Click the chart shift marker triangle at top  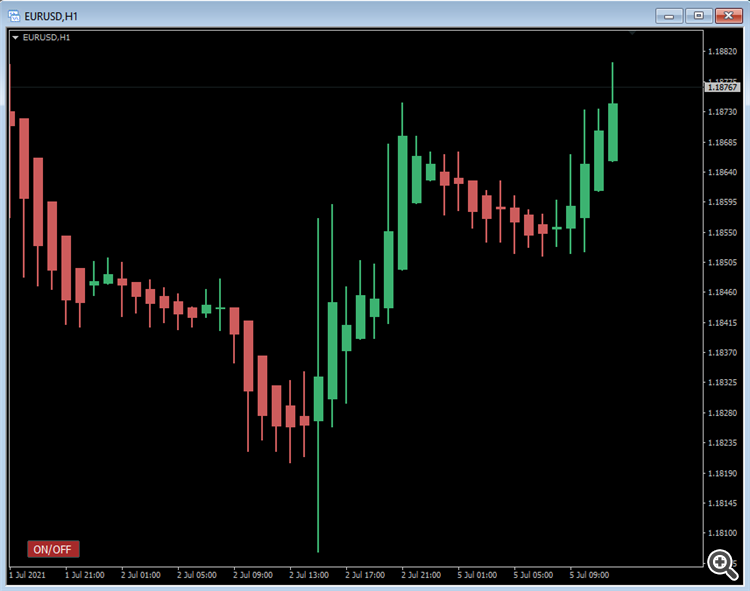point(632,33)
